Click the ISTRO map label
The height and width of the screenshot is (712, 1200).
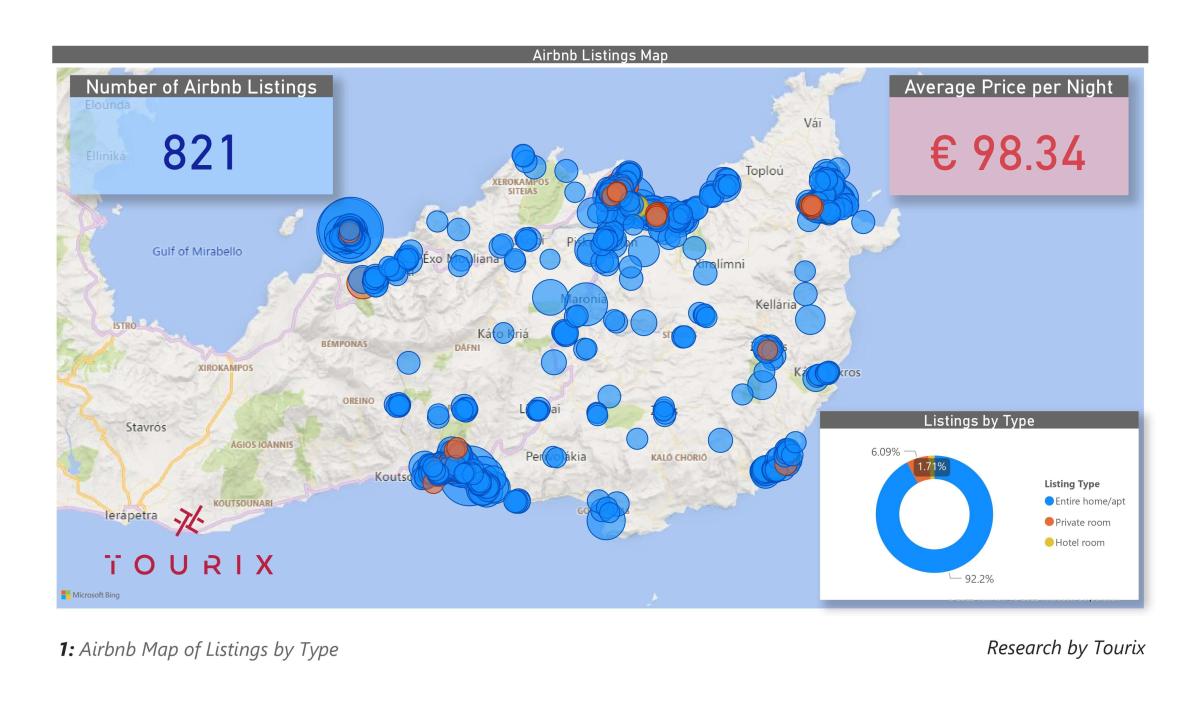124,326
